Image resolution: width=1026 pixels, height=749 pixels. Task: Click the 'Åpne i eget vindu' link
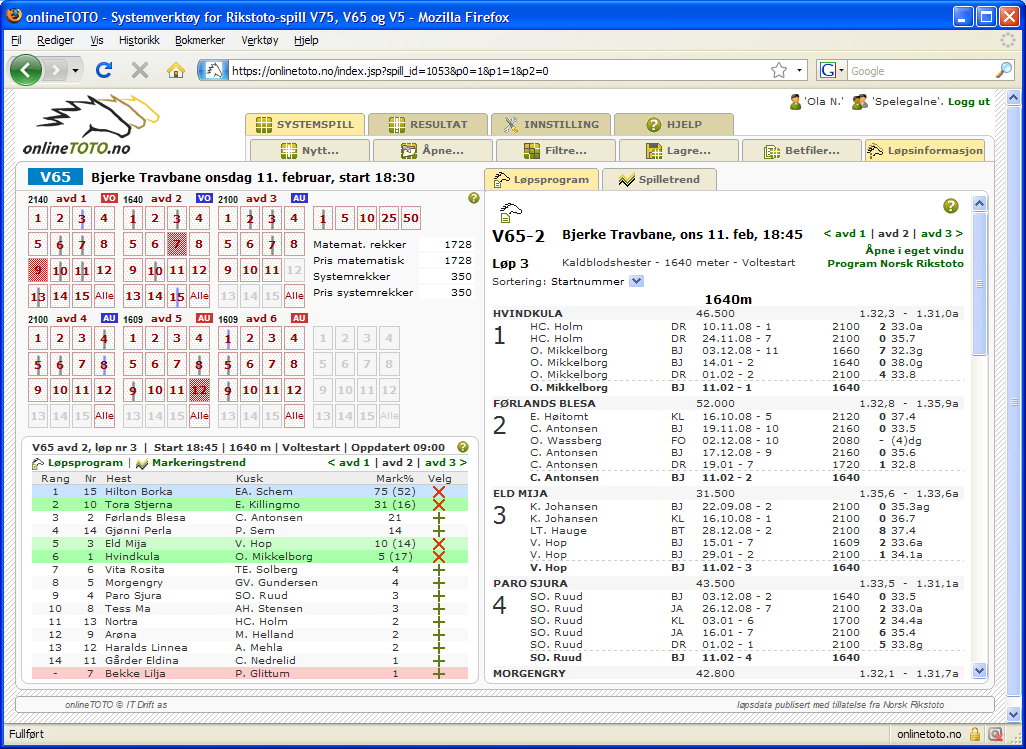(x=914, y=251)
